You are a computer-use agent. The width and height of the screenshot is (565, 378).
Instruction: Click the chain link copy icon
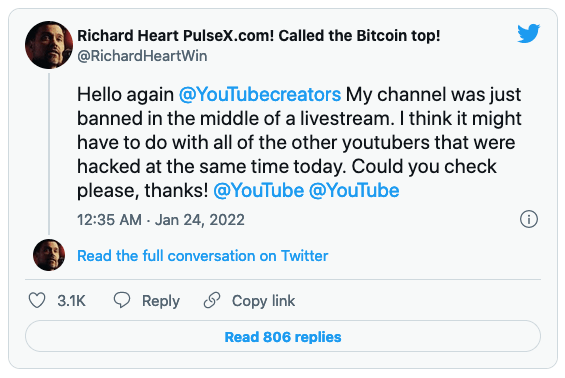pyautogui.click(x=212, y=300)
